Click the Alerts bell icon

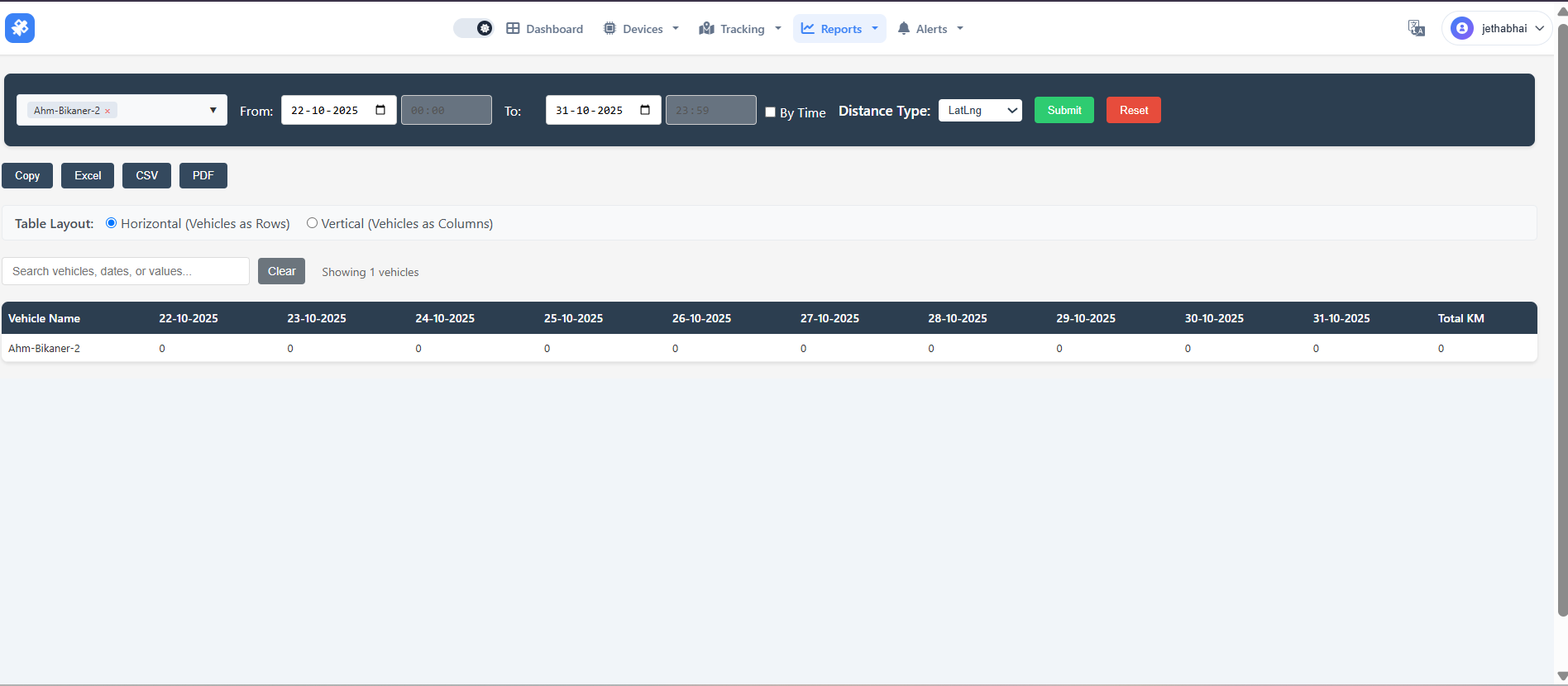(x=904, y=29)
